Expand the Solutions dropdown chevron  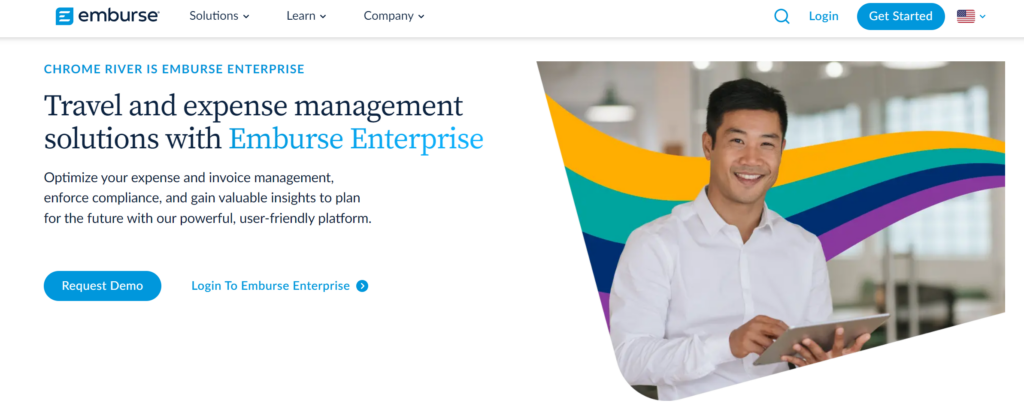[246, 17]
